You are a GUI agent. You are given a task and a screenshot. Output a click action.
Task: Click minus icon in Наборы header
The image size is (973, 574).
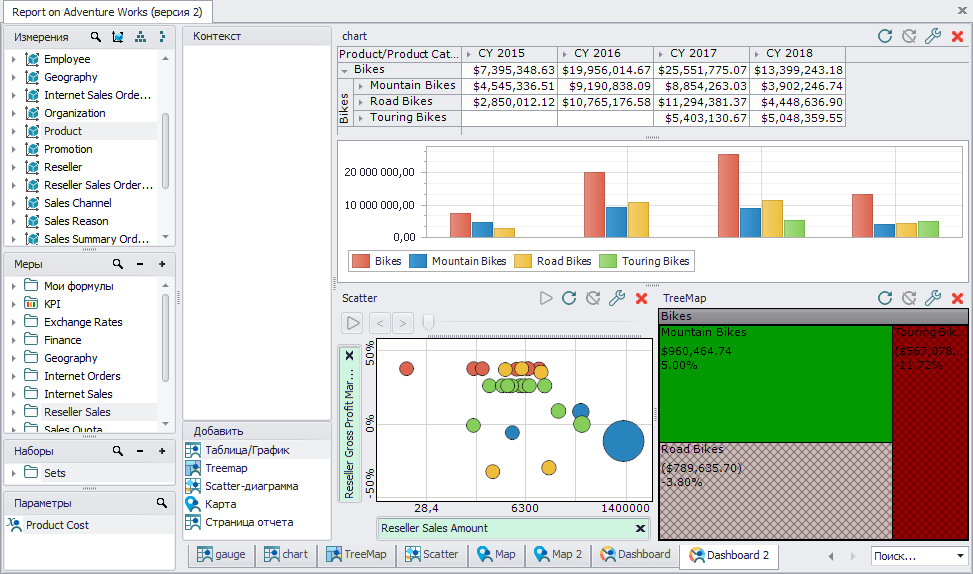click(140, 451)
